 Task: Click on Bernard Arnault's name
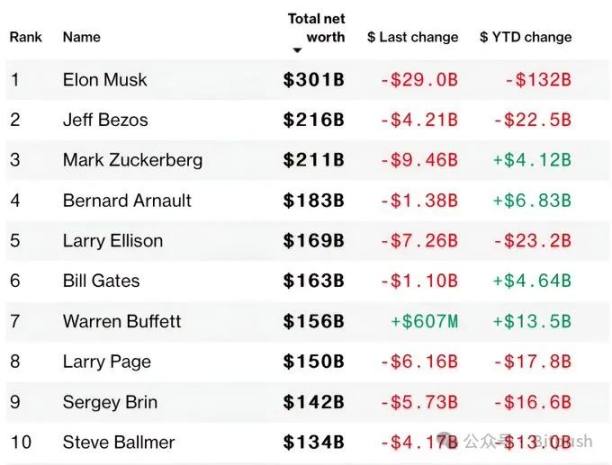click(x=126, y=200)
